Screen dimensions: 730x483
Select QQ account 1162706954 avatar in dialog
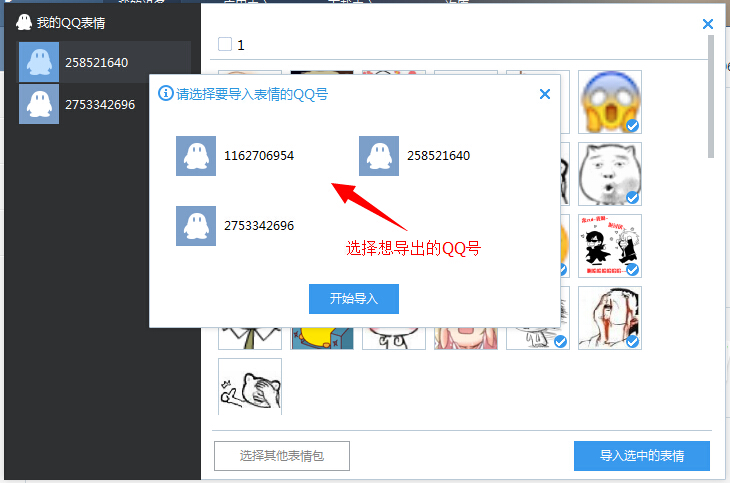click(196, 156)
